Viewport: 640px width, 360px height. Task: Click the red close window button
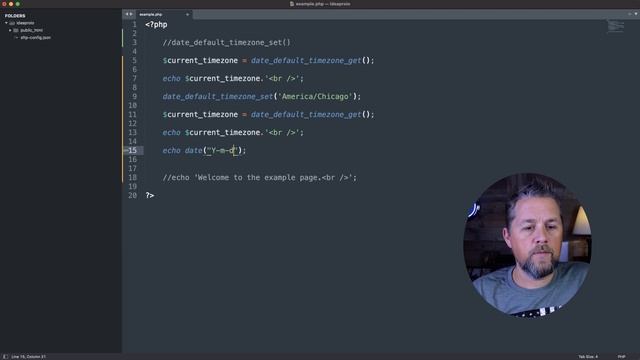[4, 4]
